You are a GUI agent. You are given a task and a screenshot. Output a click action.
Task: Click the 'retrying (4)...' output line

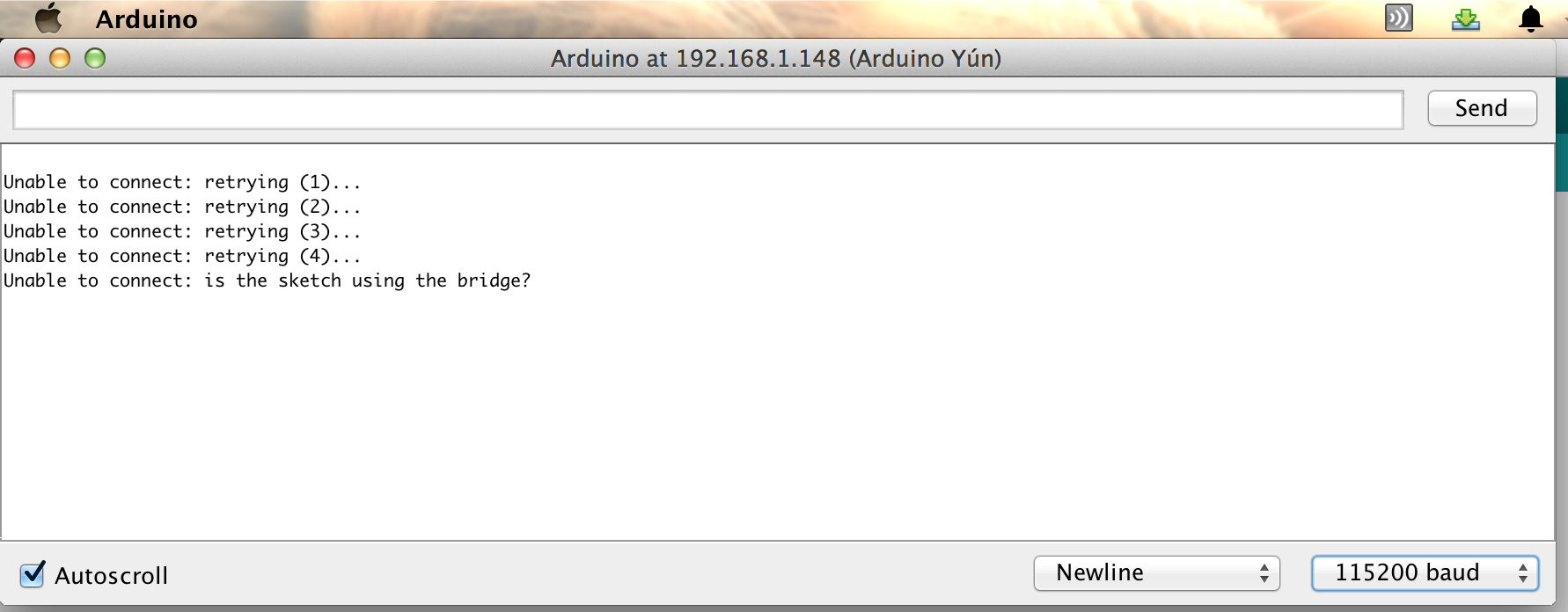(182, 256)
